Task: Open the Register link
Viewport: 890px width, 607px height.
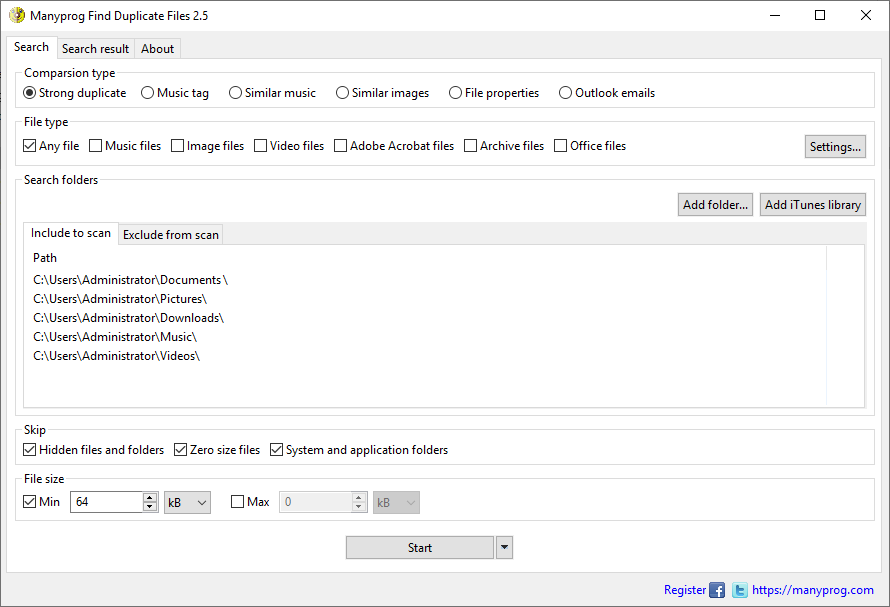Action: click(x=685, y=590)
